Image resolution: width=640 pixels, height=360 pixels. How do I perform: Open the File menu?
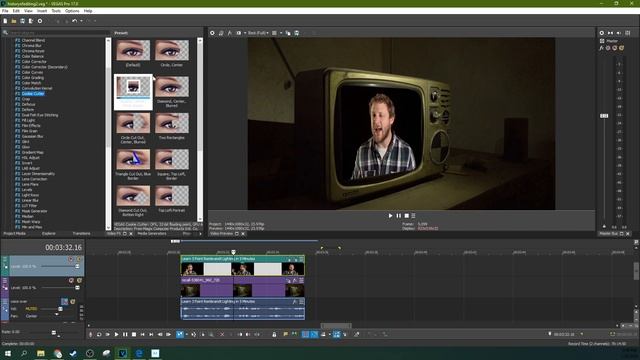pos(5,11)
